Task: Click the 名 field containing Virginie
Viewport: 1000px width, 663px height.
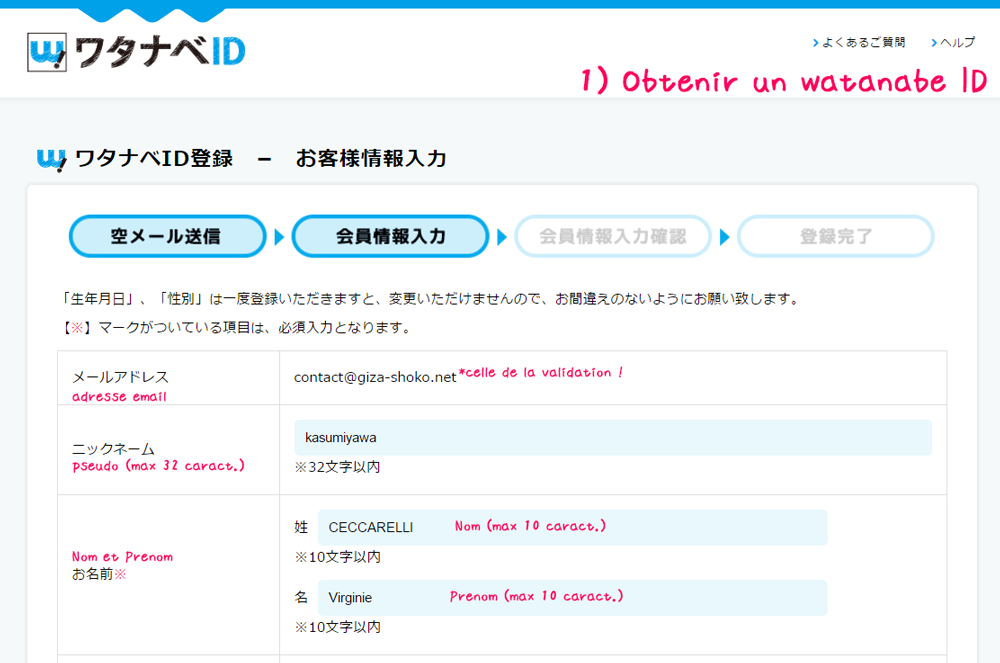Action: coord(573,597)
